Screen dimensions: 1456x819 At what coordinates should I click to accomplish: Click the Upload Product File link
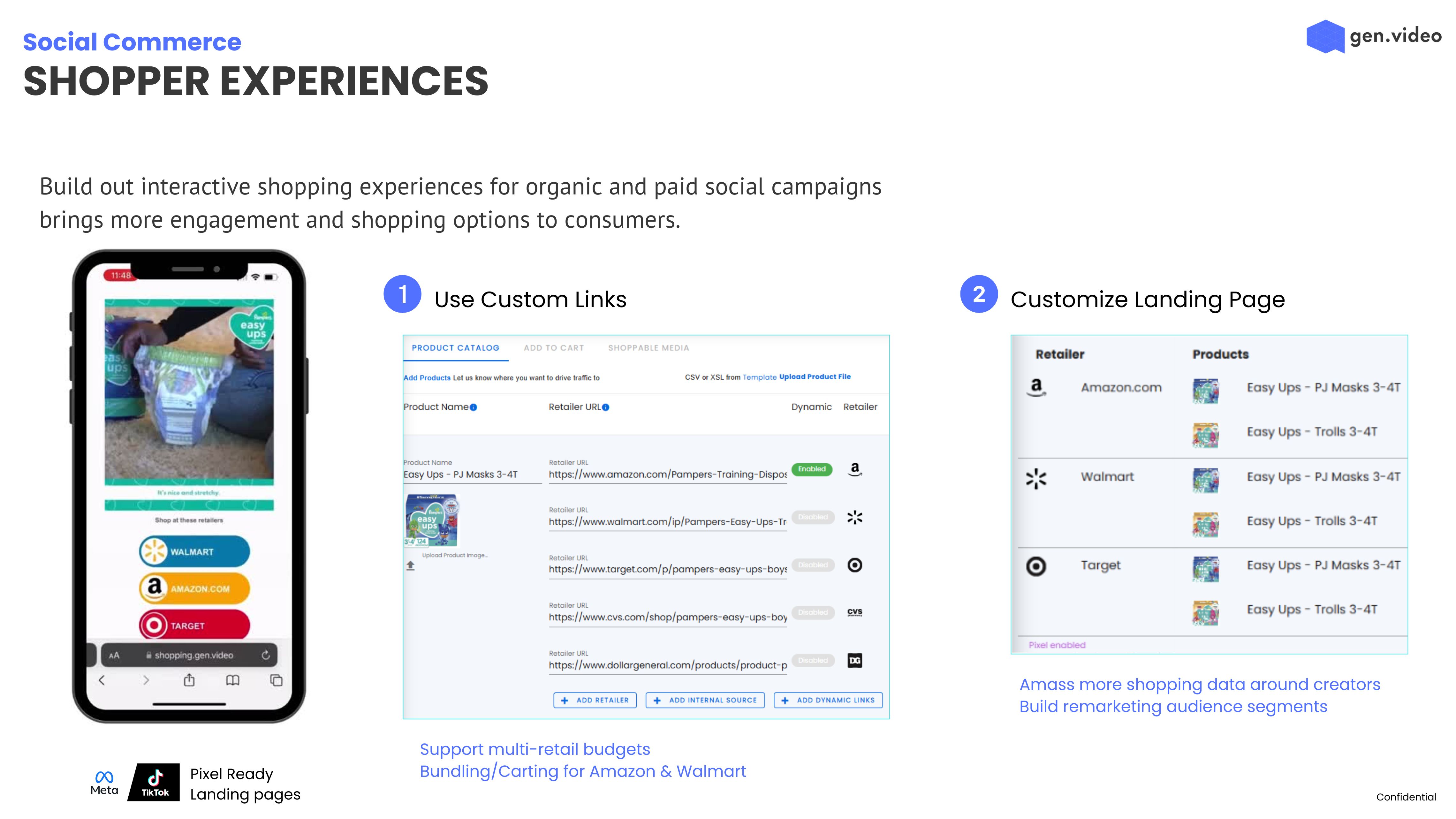815,376
